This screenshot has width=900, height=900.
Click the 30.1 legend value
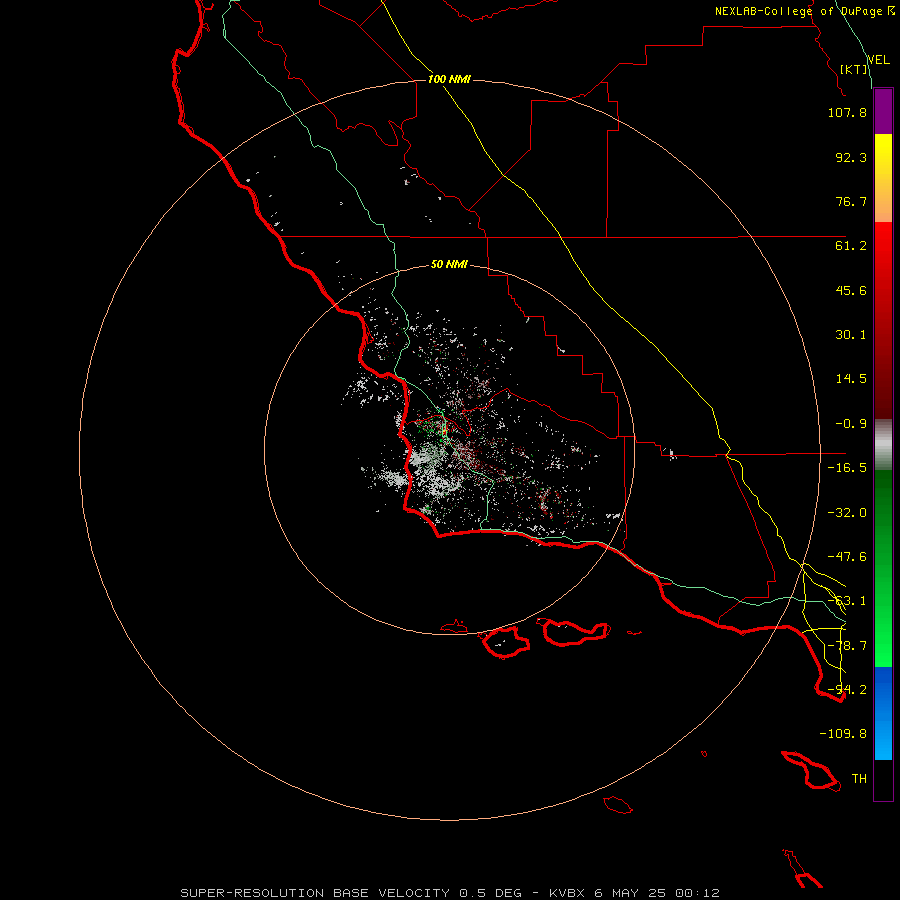851,335
